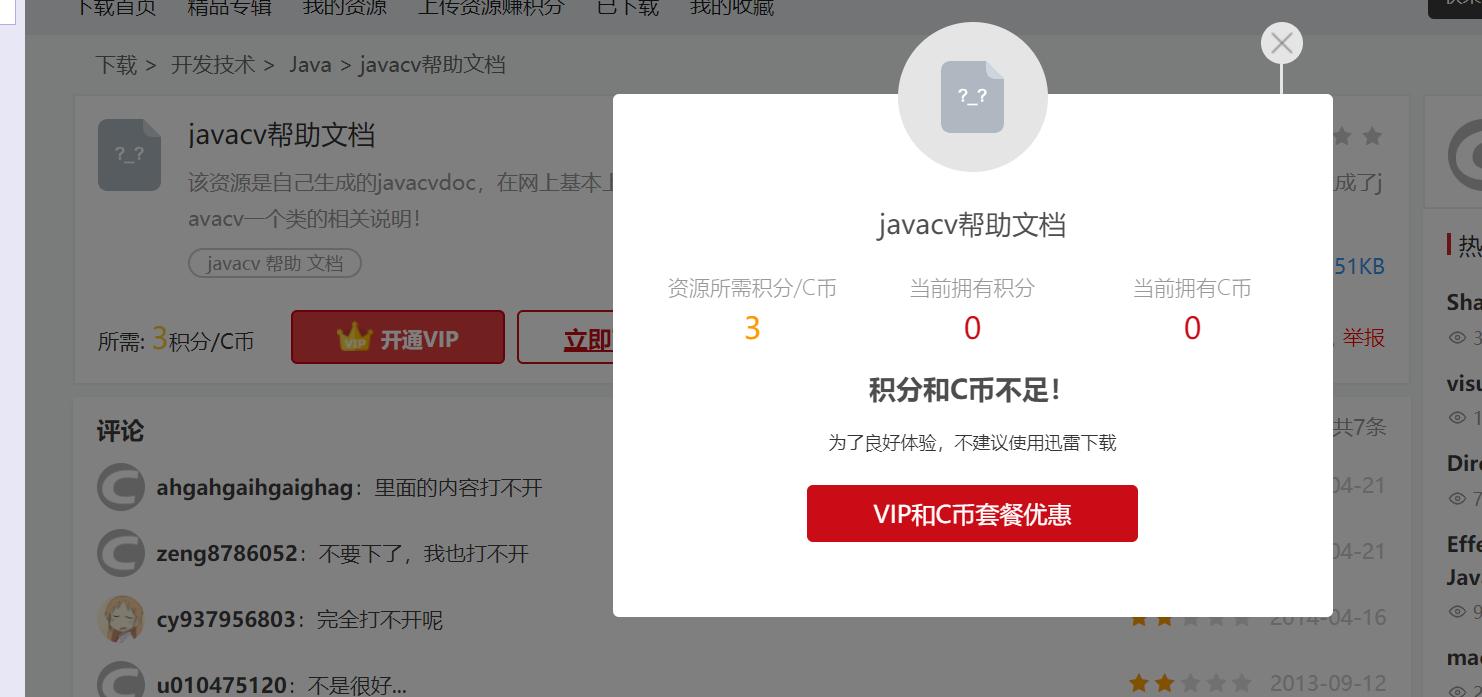Click the file icon in dialog header
Image resolution: width=1482 pixels, height=697 pixels.
click(972, 97)
